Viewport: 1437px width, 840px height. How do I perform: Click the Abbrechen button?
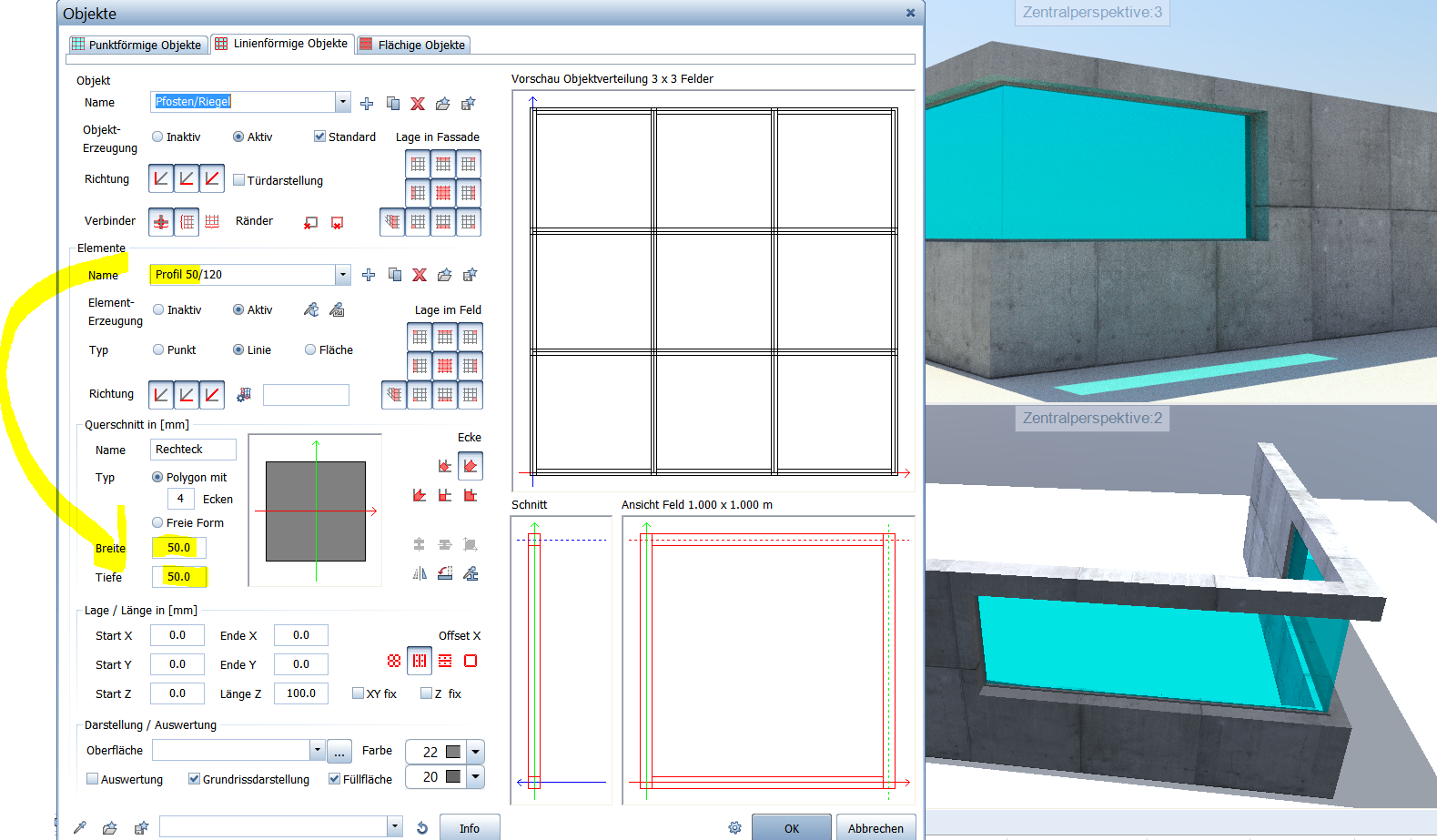(875, 828)
